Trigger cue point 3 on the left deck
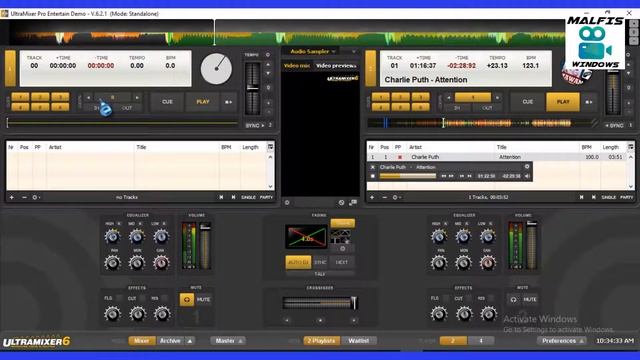The height and width of the screenshot is (360, 640). pos(60,97)
